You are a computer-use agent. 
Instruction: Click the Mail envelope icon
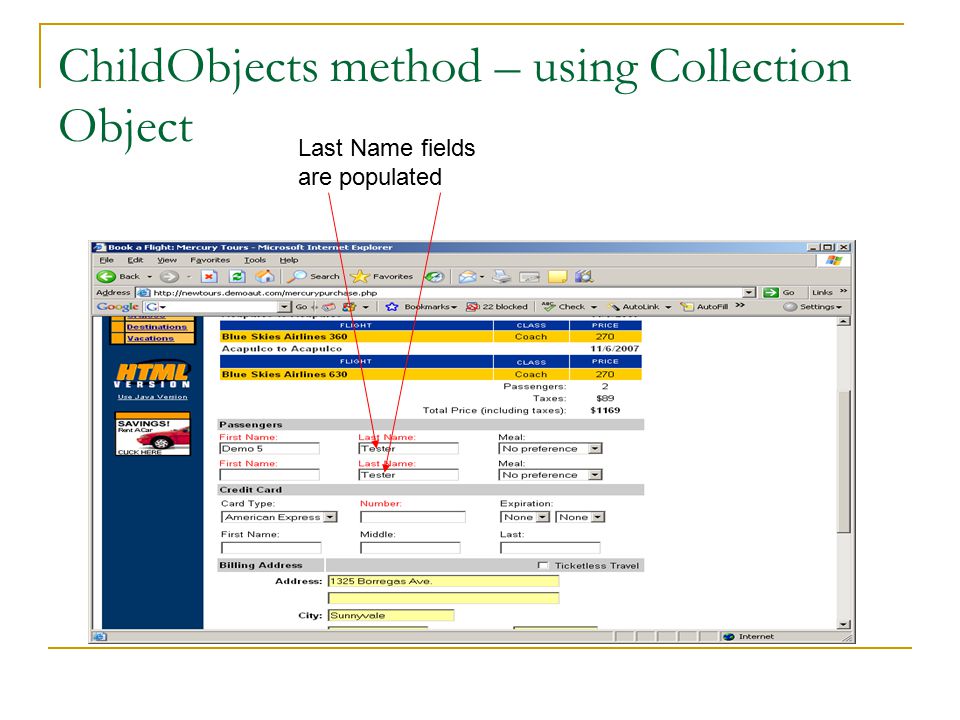(468, 277)
